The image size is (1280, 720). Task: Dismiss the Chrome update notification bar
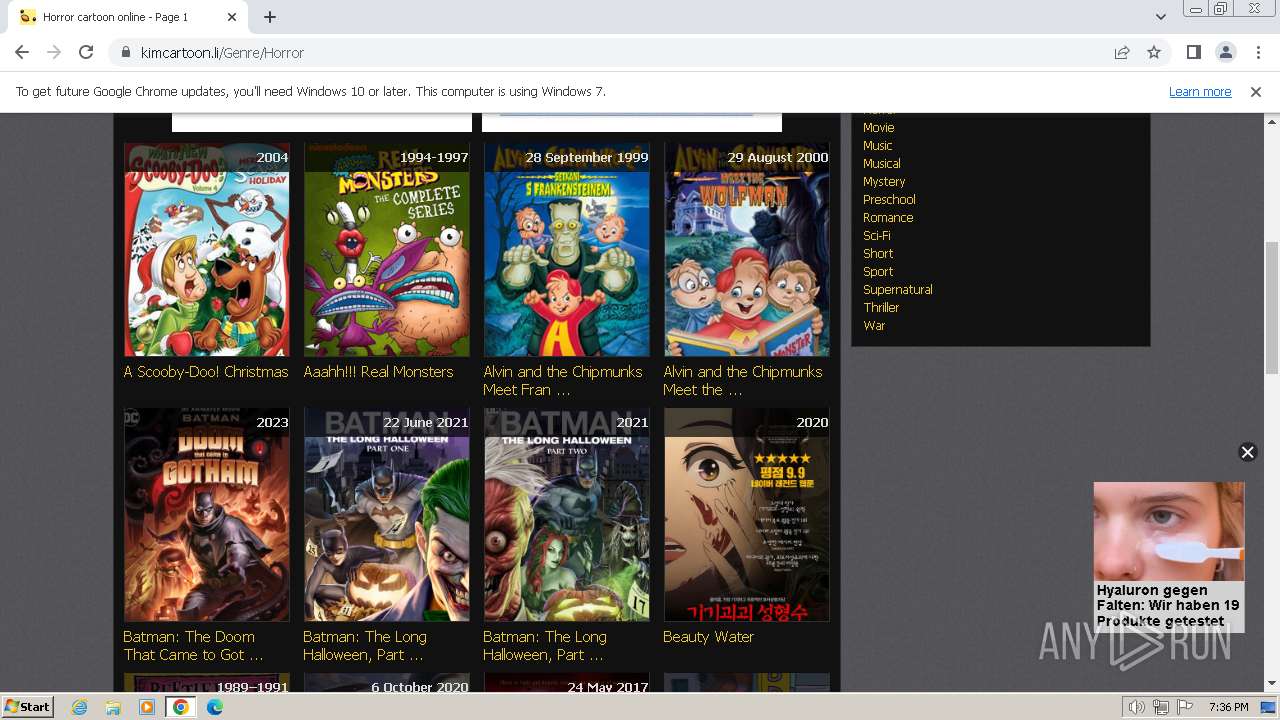click(x=1256, y=91)
